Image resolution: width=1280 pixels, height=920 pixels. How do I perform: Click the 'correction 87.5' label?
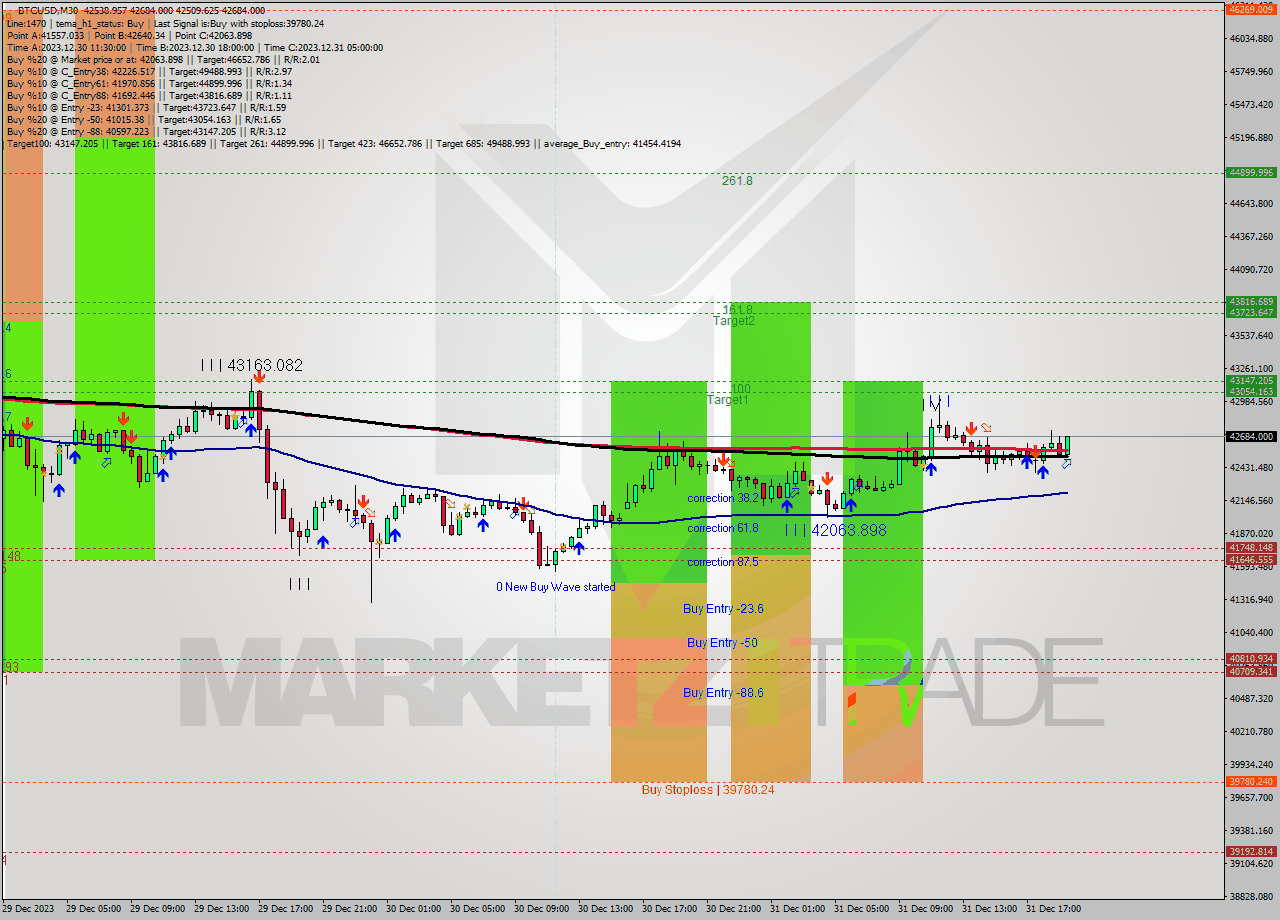point(722,562)
